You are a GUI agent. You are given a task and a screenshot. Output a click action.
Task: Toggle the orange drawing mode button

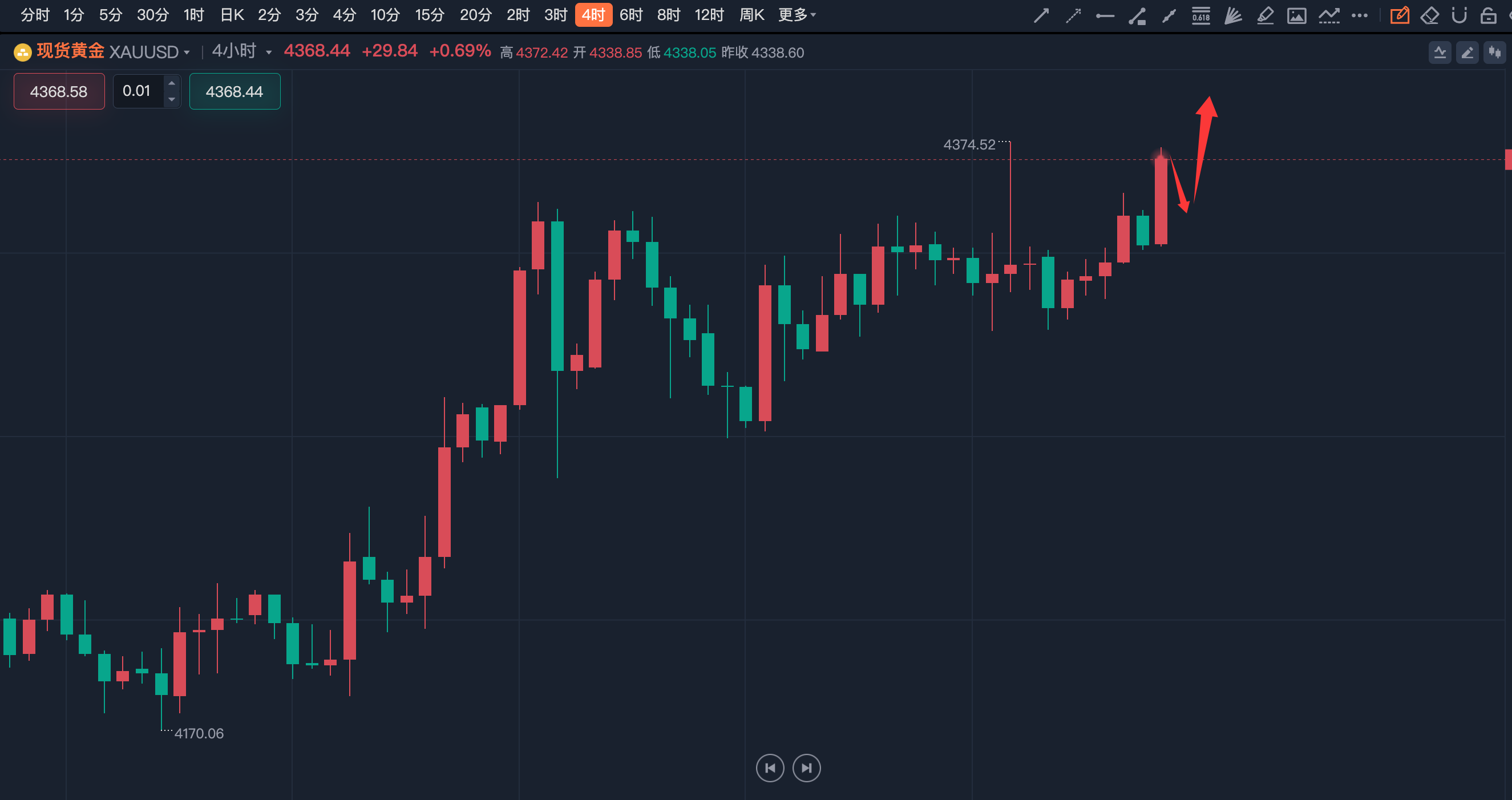[1399, 15]
